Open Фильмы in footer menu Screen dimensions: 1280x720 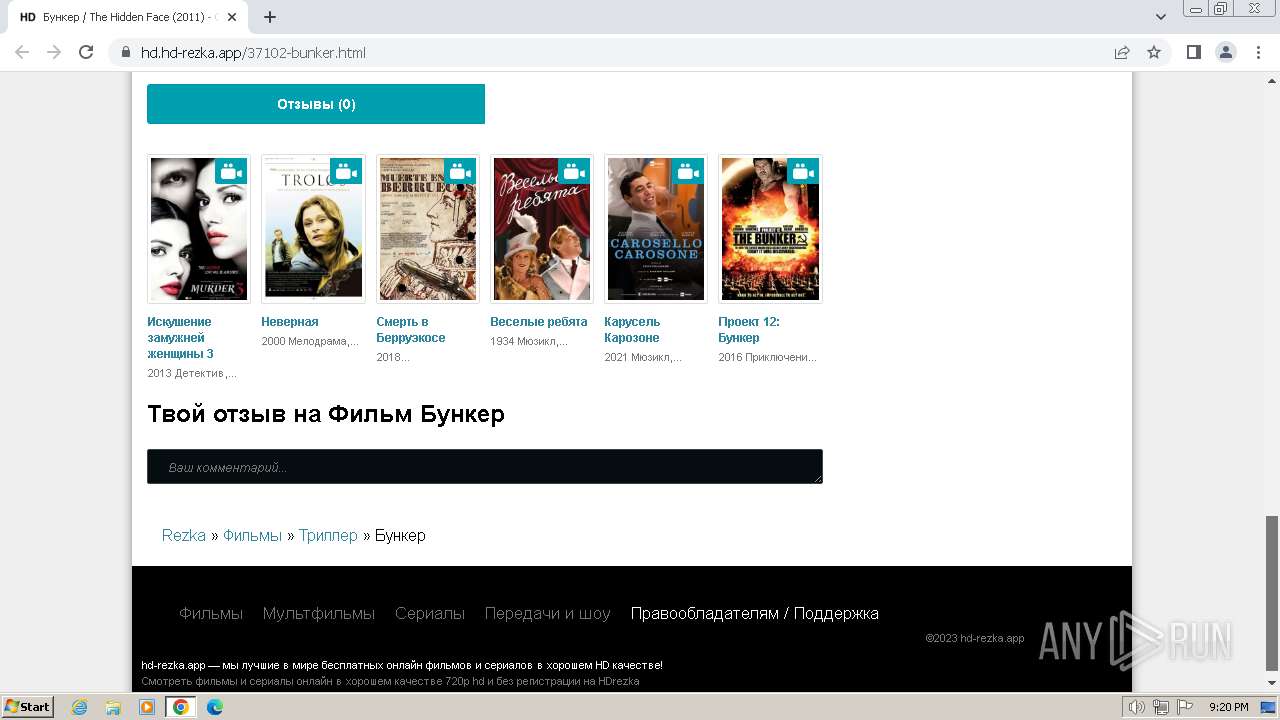pos(211,614)
